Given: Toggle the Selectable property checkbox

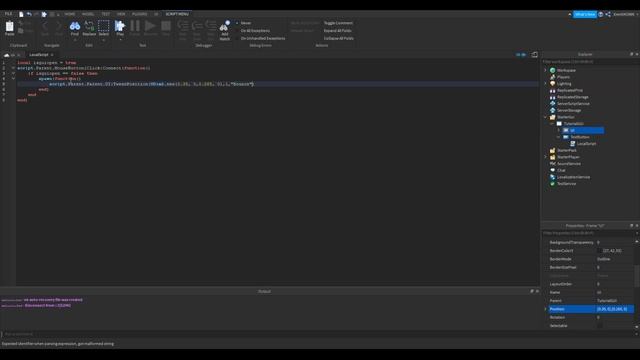Looking at the screenshot, I should tap(600, 326).
